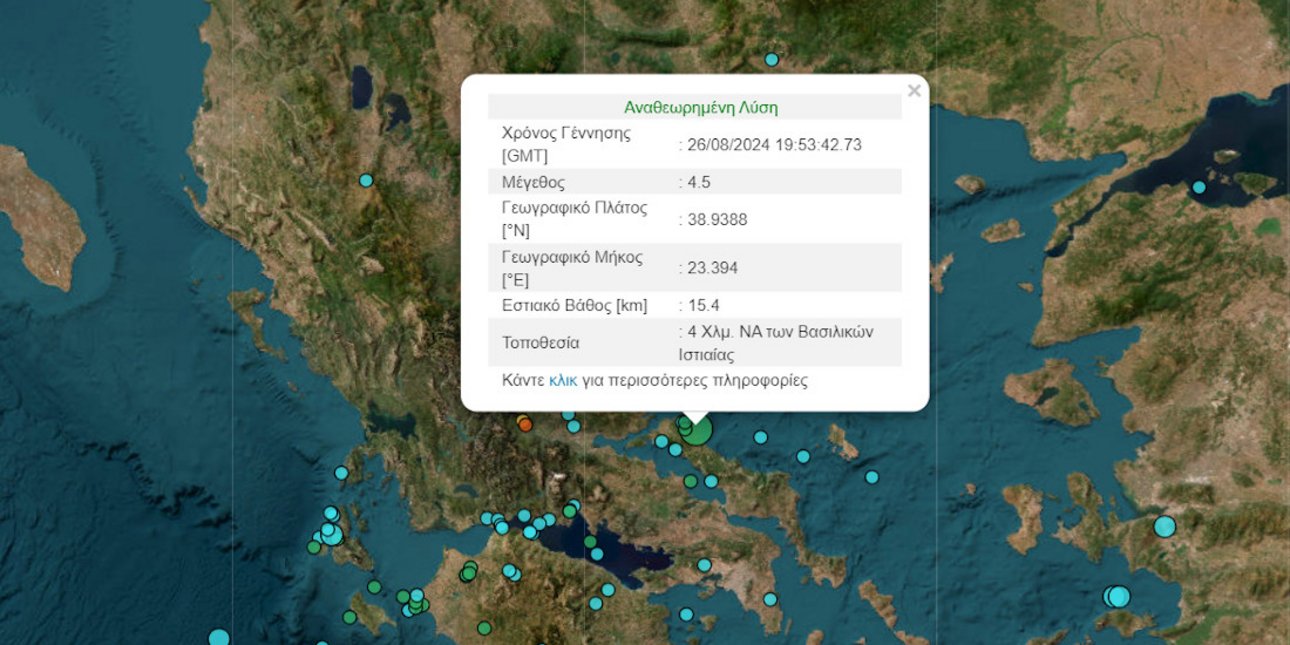
Task: Click the cyan marker above the popup
Action: tap(771, 60)
